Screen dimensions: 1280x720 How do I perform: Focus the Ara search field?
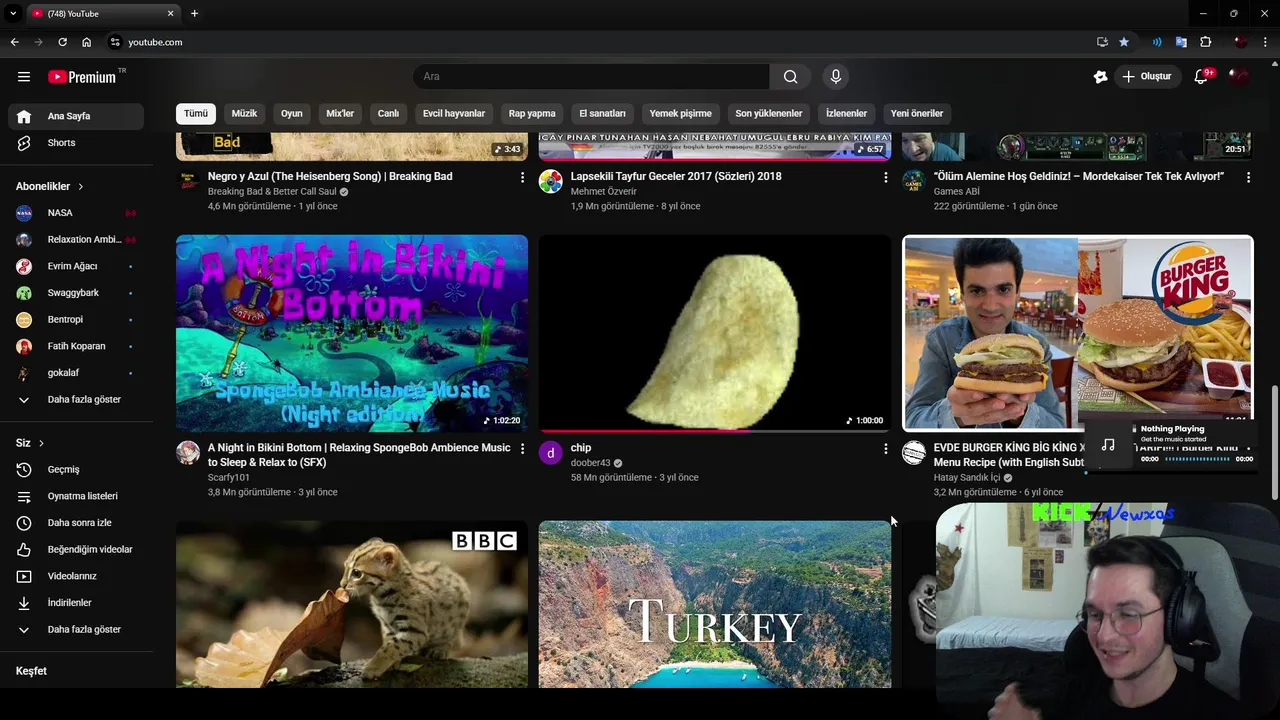[591, 77]
